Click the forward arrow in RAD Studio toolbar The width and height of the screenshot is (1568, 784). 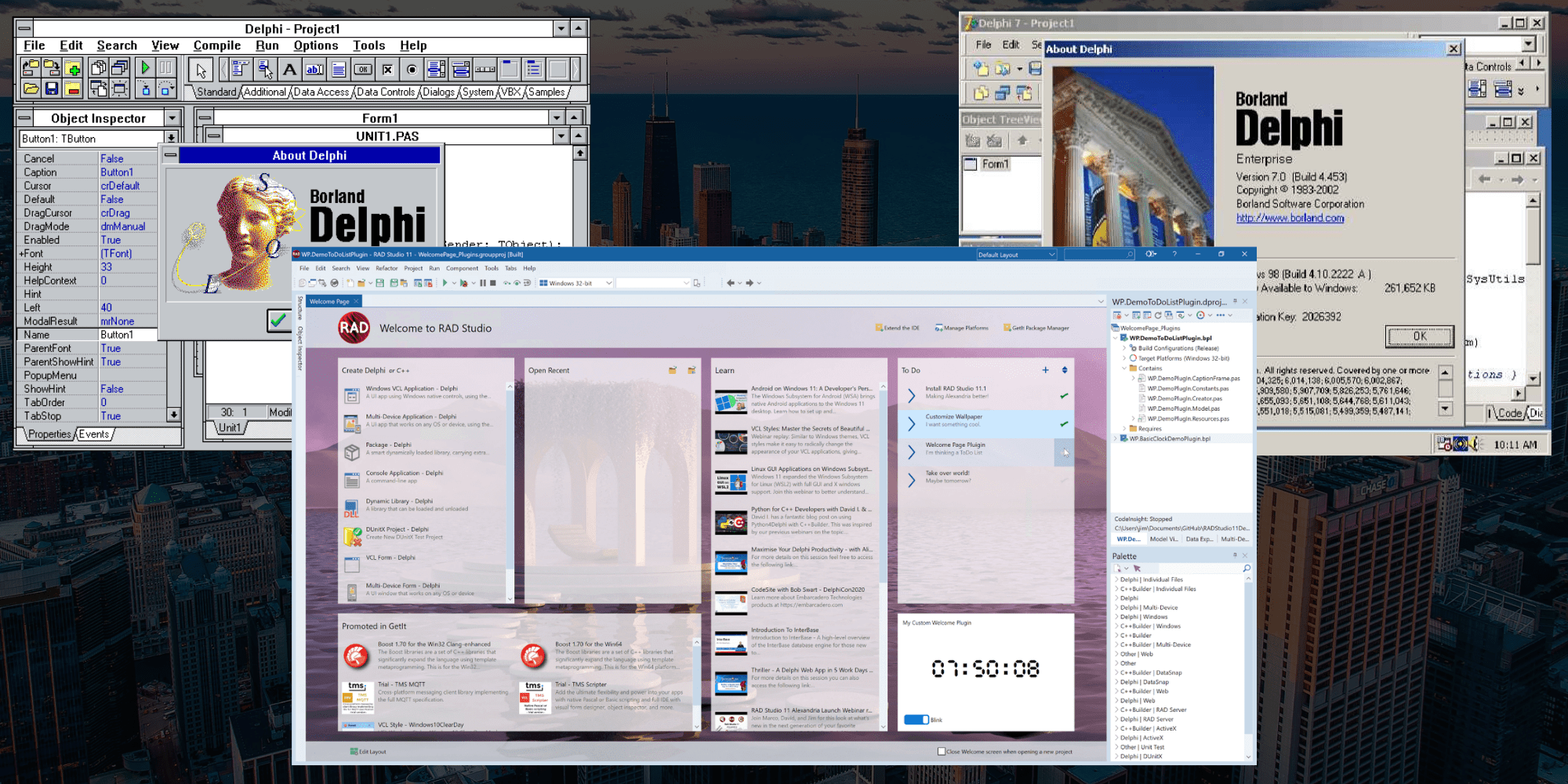750,283
